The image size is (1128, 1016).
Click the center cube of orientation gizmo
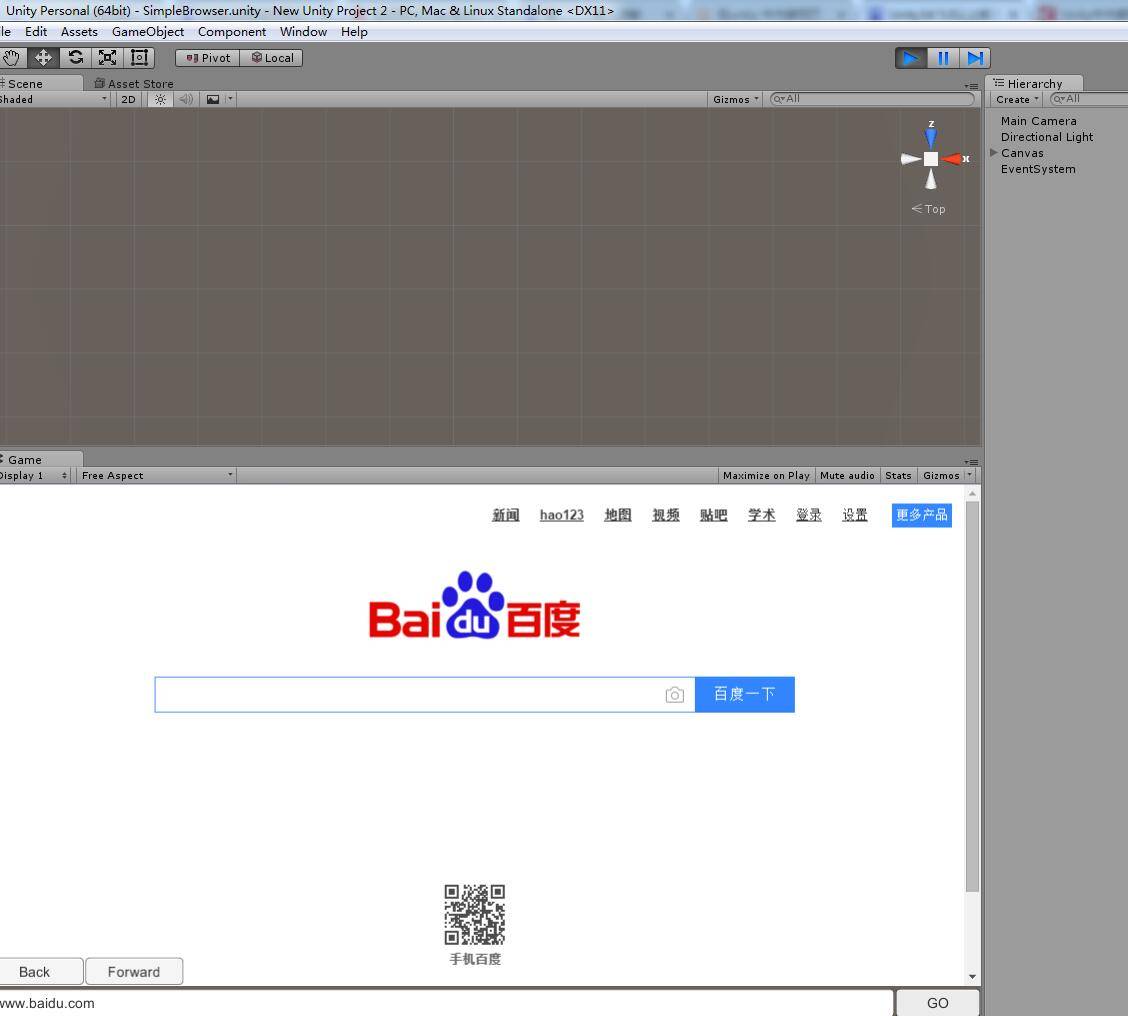931,159
